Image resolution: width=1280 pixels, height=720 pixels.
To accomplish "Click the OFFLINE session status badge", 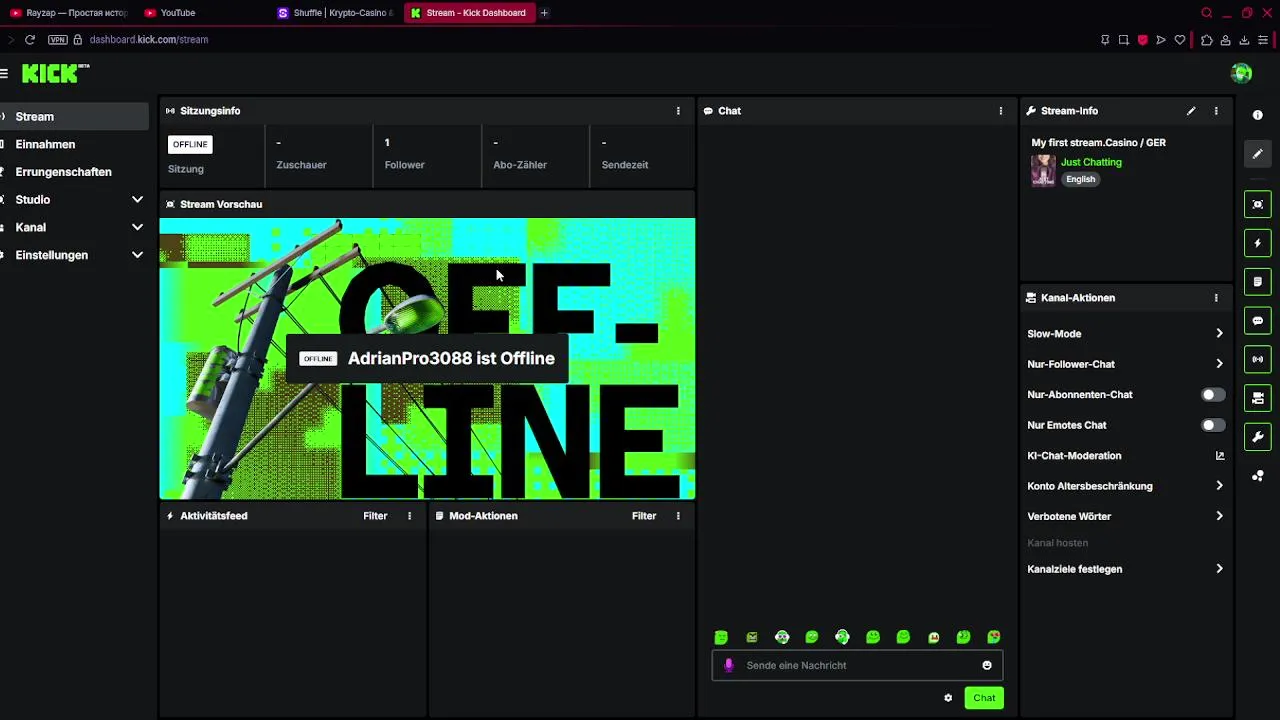I will [190, 144].
